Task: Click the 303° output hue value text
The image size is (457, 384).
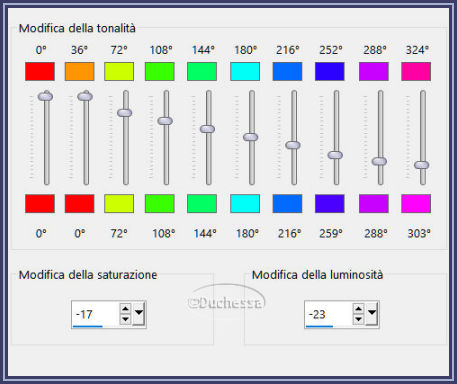Action: (x=419, y=233)
